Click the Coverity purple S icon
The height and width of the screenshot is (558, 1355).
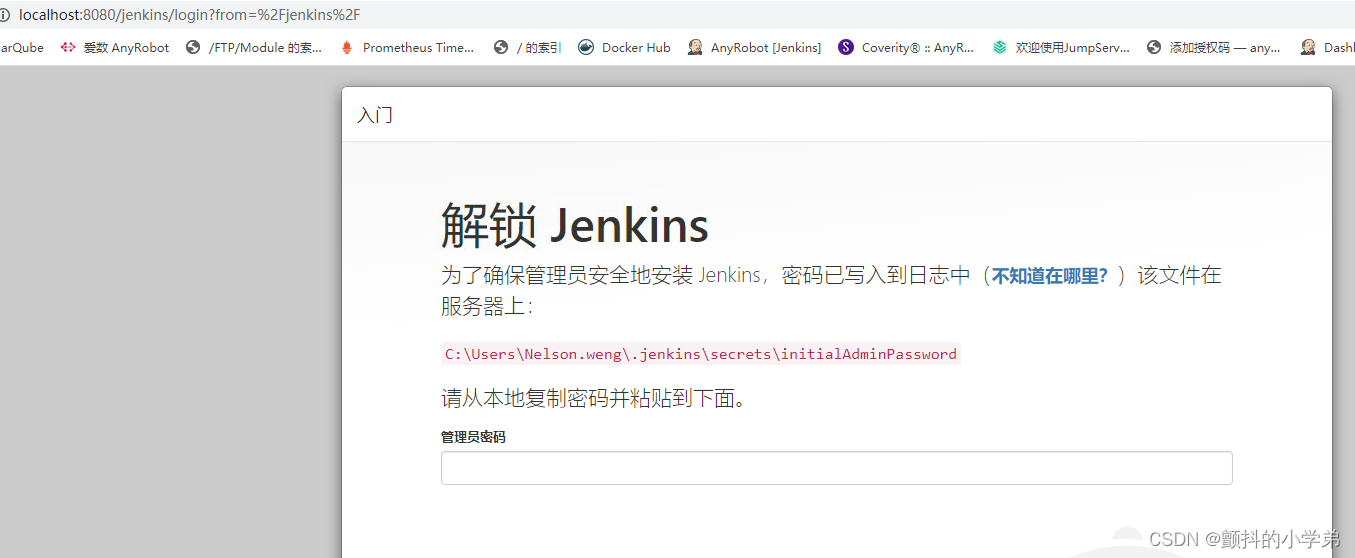[x=846, y=47]
